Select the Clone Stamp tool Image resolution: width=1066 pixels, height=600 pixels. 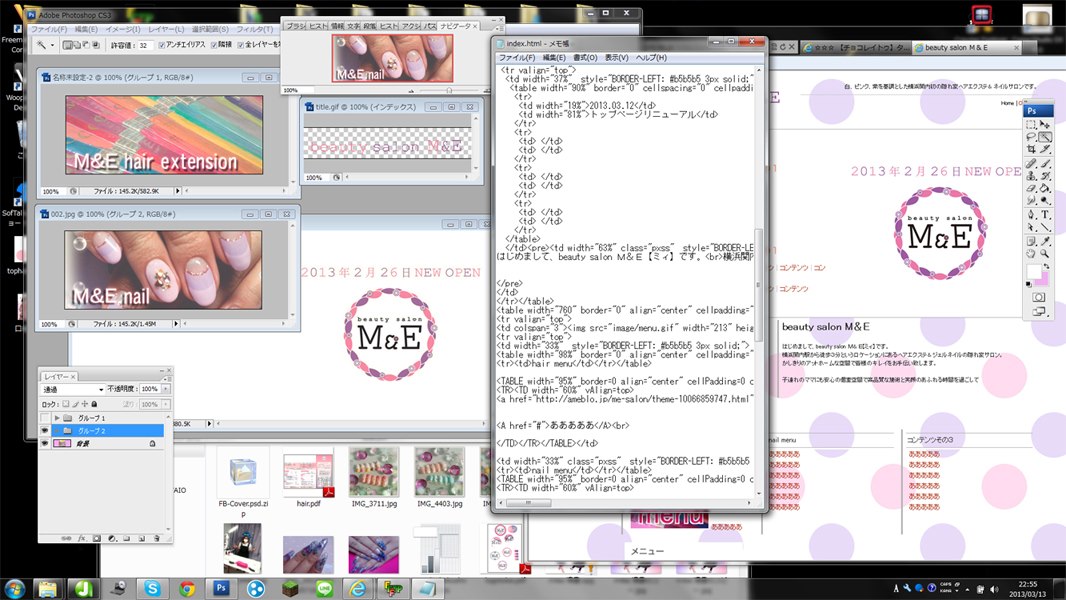point(1031,175)
